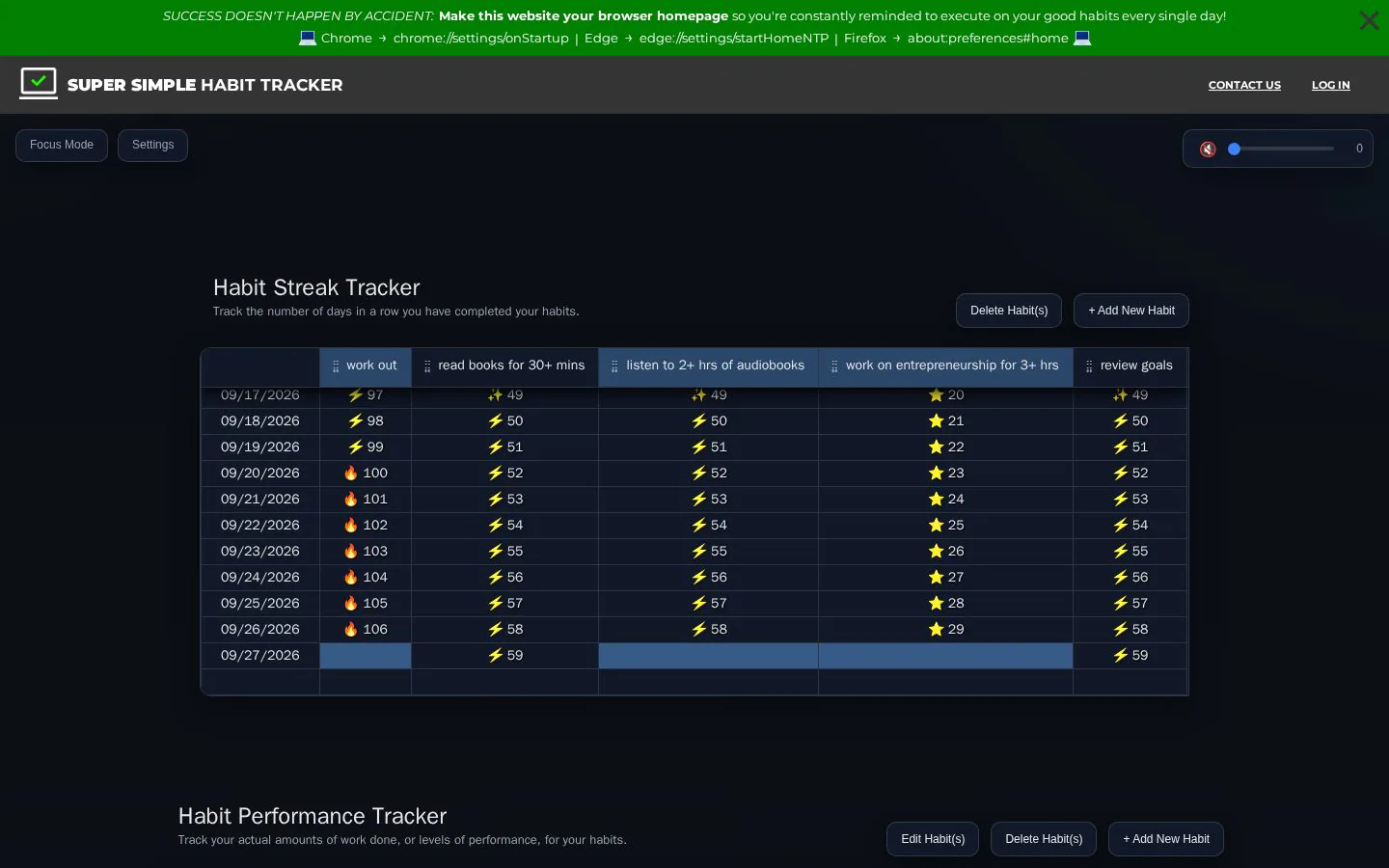Image resolution: width=1389 pixels, height=868 pixels.
Task: Click the drag handle on work on entrepreneurship column
Action: pos(834,366)
